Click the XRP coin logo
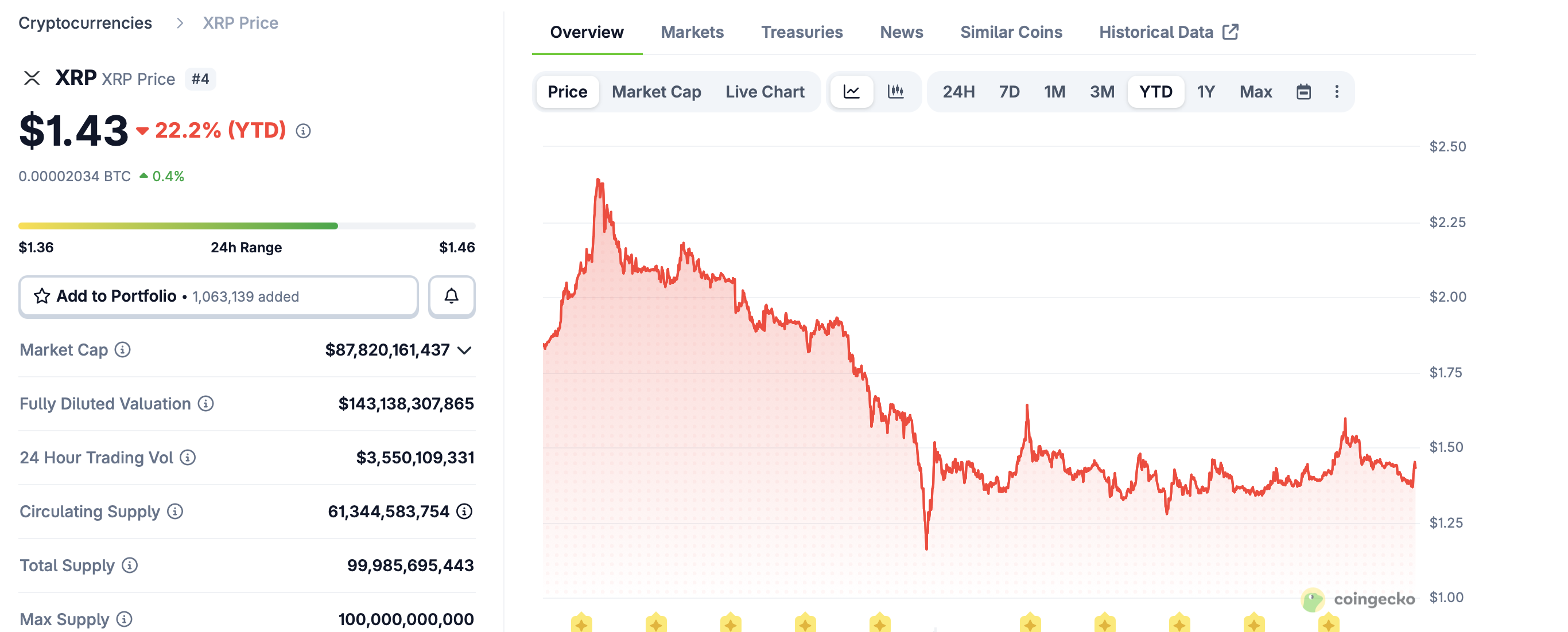The height and width of the screenshot is (632, 1568). (31, 78)
